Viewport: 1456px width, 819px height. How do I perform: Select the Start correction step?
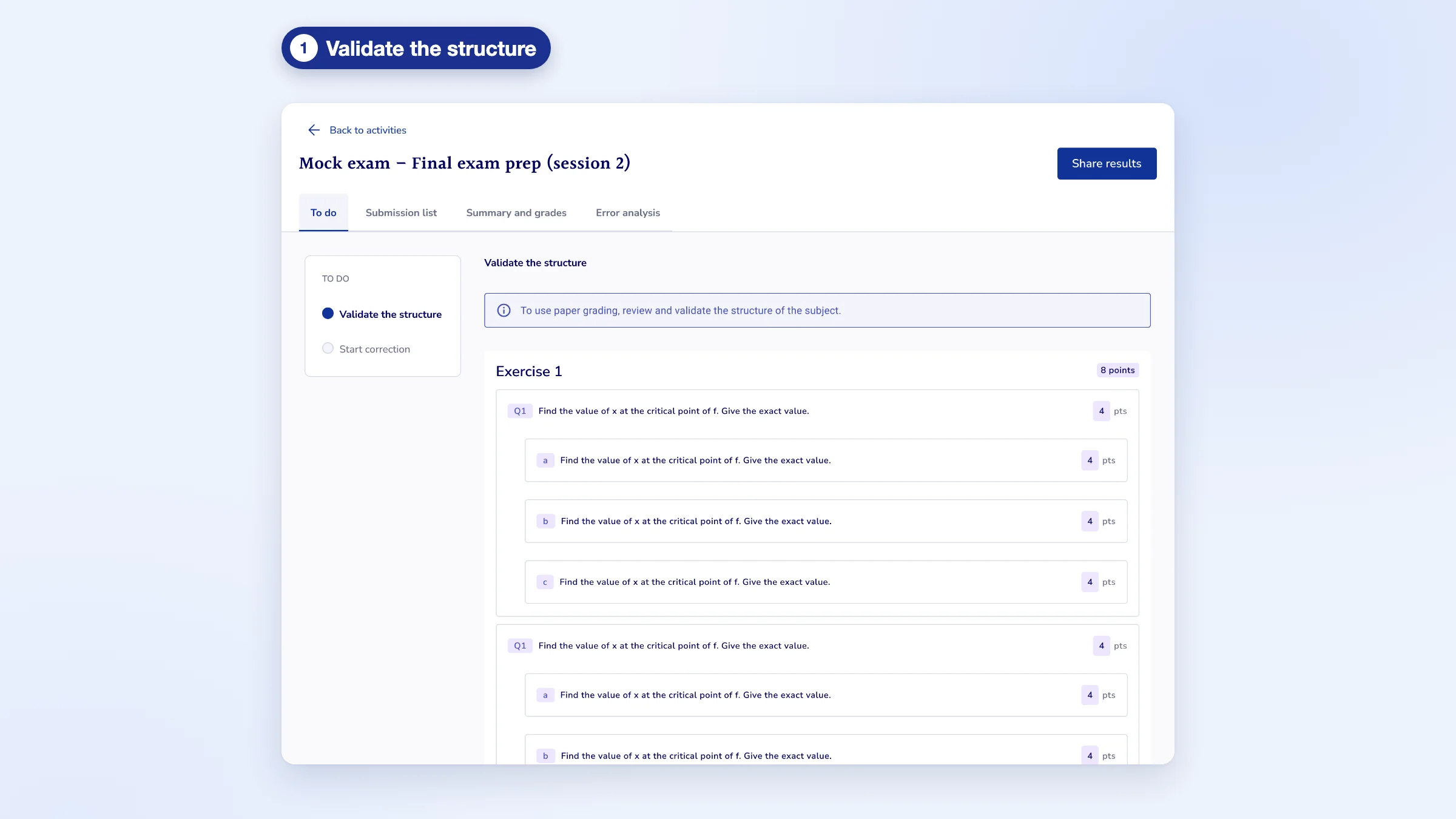tap(366, 349)
